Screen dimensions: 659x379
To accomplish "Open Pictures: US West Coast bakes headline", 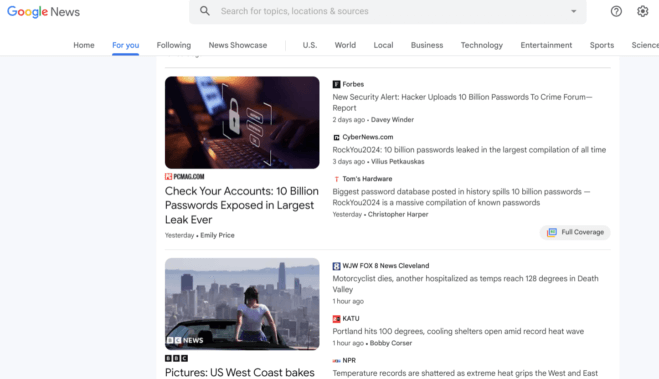I will (240, 372).
